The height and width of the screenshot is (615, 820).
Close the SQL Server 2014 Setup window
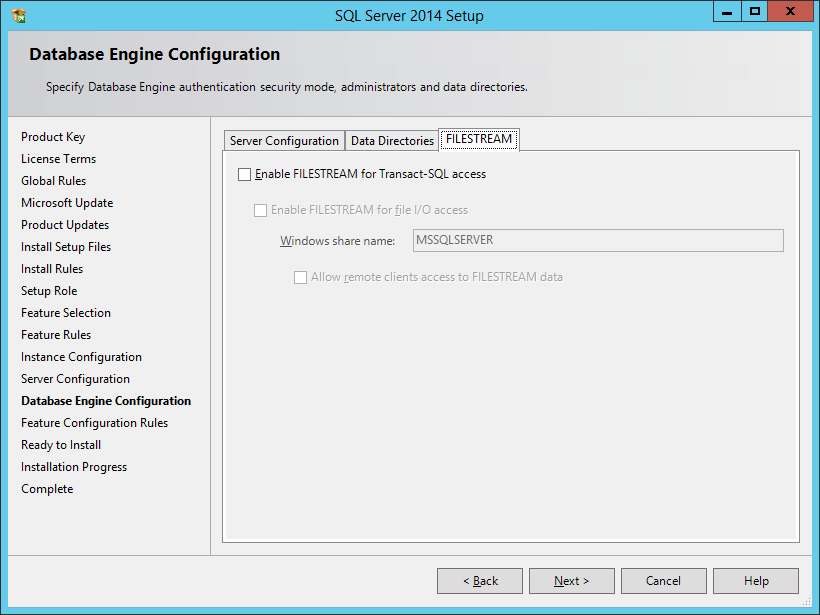(792, 12)
